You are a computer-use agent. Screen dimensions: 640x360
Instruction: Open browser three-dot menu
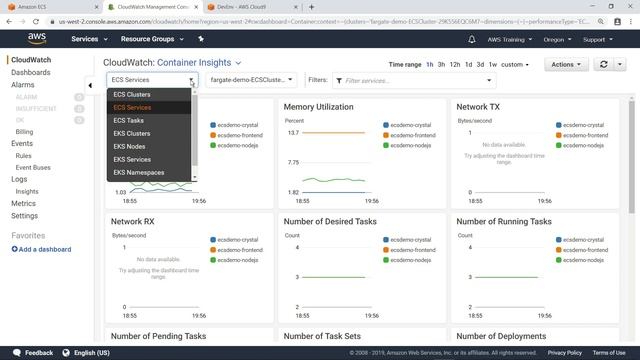coord(631,22)
